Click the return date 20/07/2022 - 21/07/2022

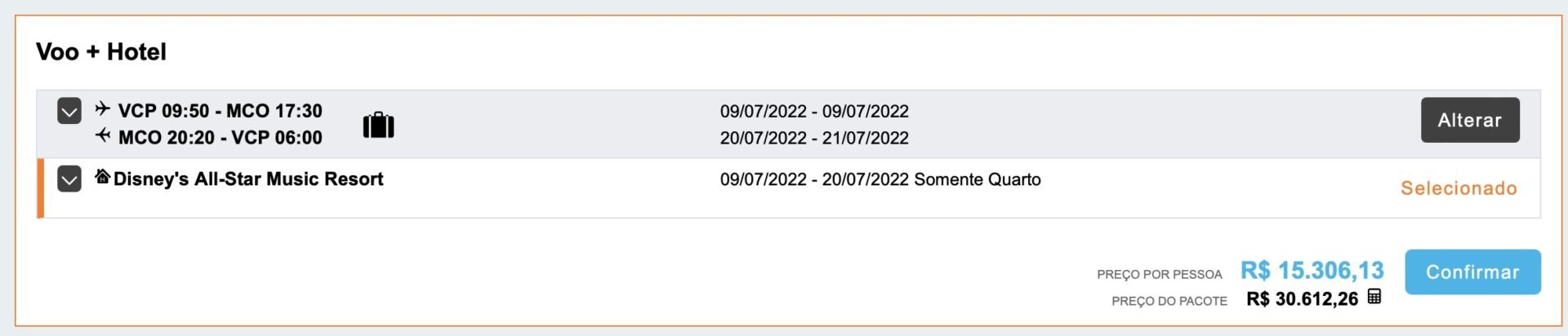pos(814,138)
